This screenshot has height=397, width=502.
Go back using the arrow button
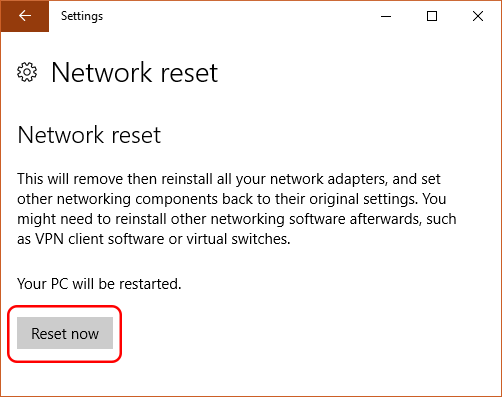pyautogui.click(x=25, y=16)
